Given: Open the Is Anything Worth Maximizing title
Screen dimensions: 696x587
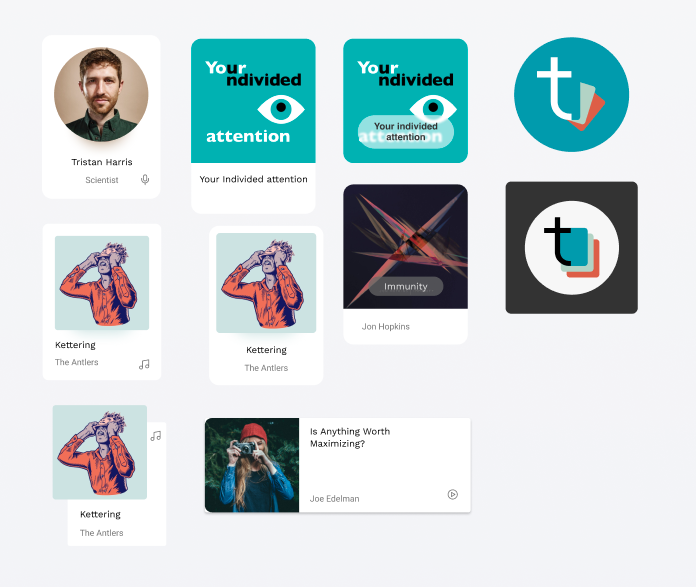Looking at the screenshot, I should pos(350,437).
